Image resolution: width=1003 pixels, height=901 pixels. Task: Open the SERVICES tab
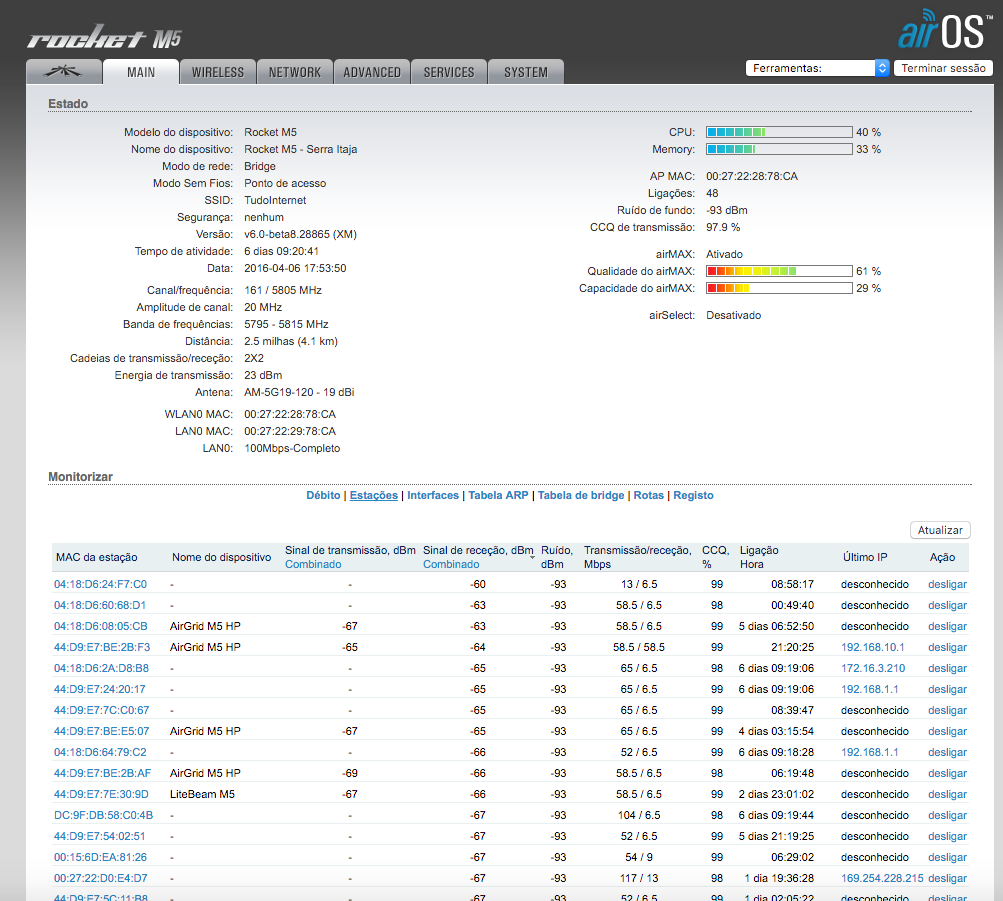point(449,72)
